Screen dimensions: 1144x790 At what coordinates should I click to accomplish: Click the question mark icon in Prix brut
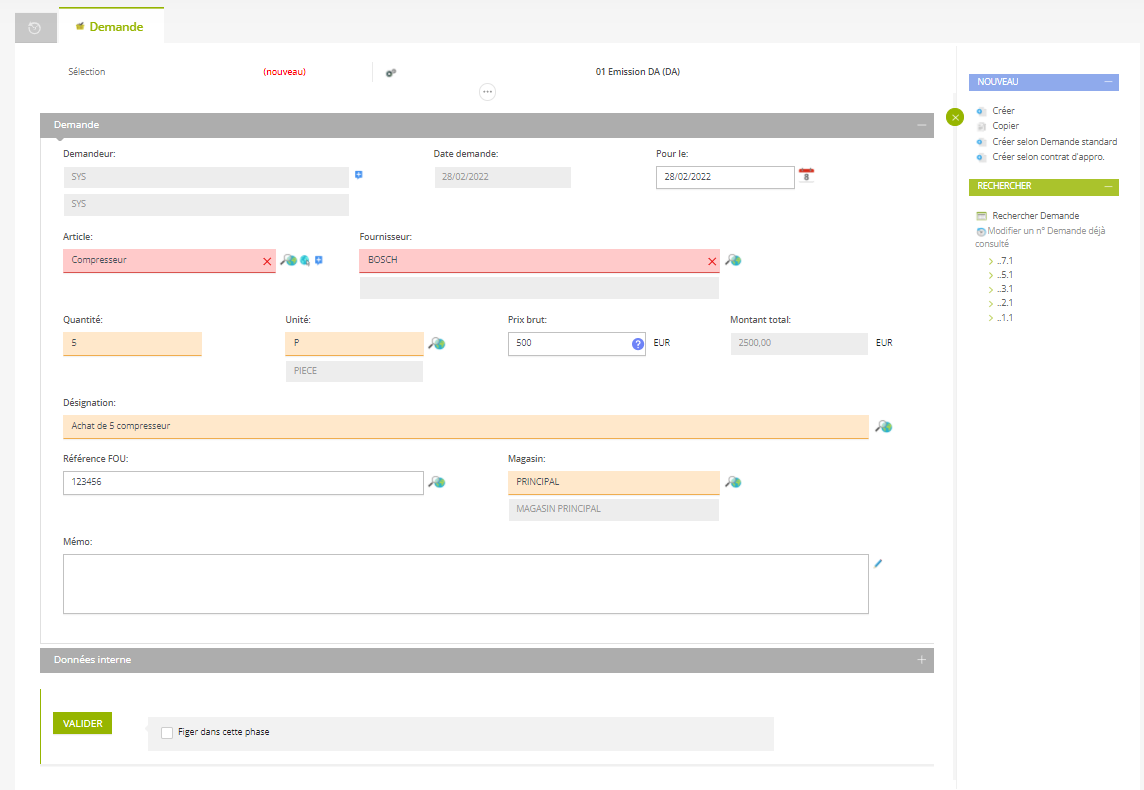coord(638,343)
